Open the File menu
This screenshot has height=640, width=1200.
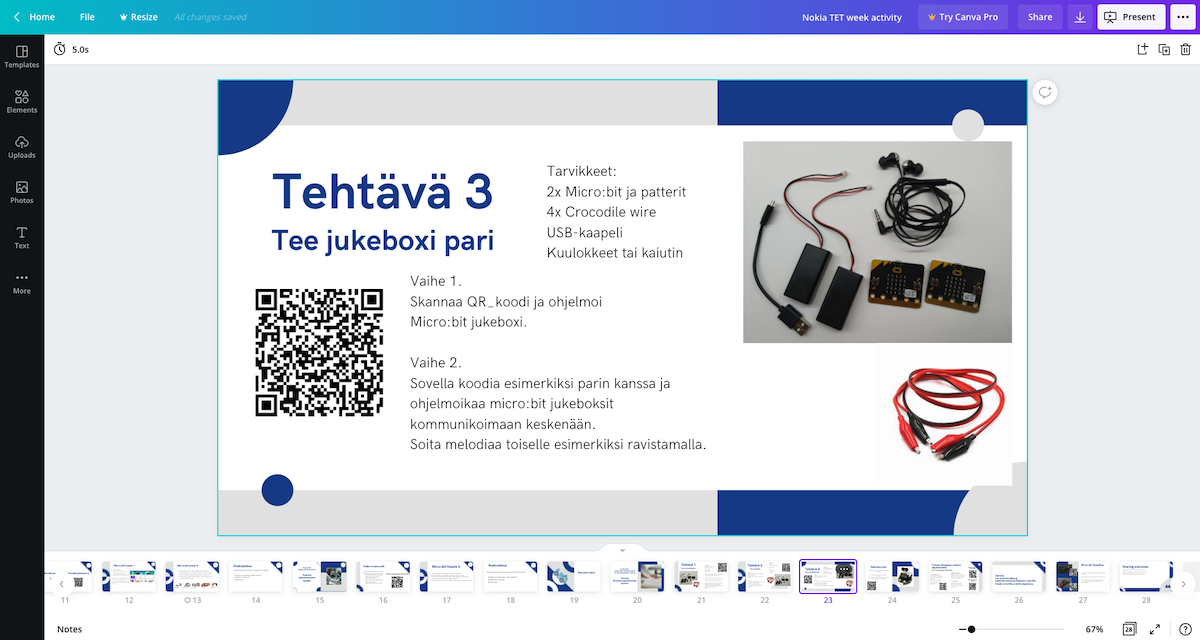(87, 17)
